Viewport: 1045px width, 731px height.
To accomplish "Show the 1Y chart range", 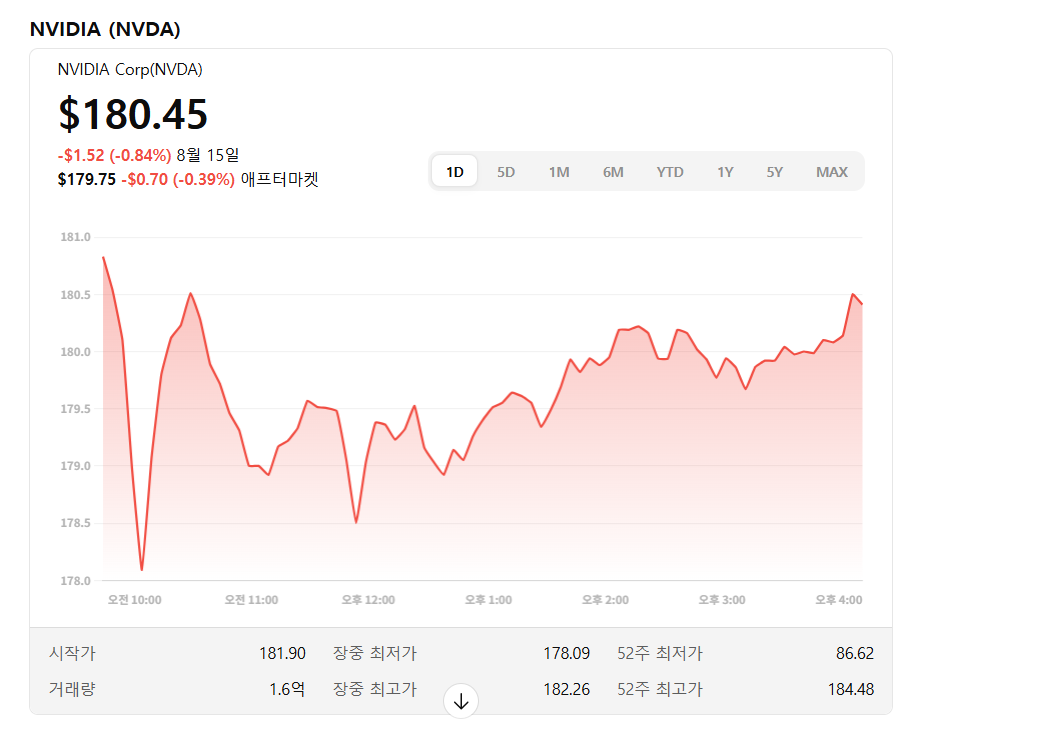I will point(725,172).
